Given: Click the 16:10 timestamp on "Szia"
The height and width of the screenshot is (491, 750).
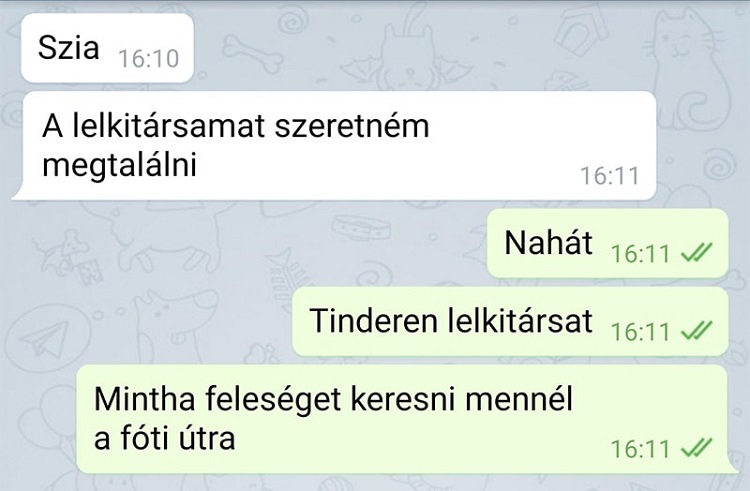Looking at the screenshot, I should click(x=148, y=58).
